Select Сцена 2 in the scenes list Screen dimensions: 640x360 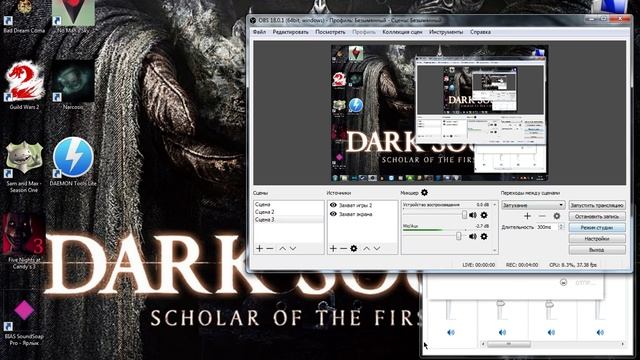pyautogui.click(x=289, y=212)
